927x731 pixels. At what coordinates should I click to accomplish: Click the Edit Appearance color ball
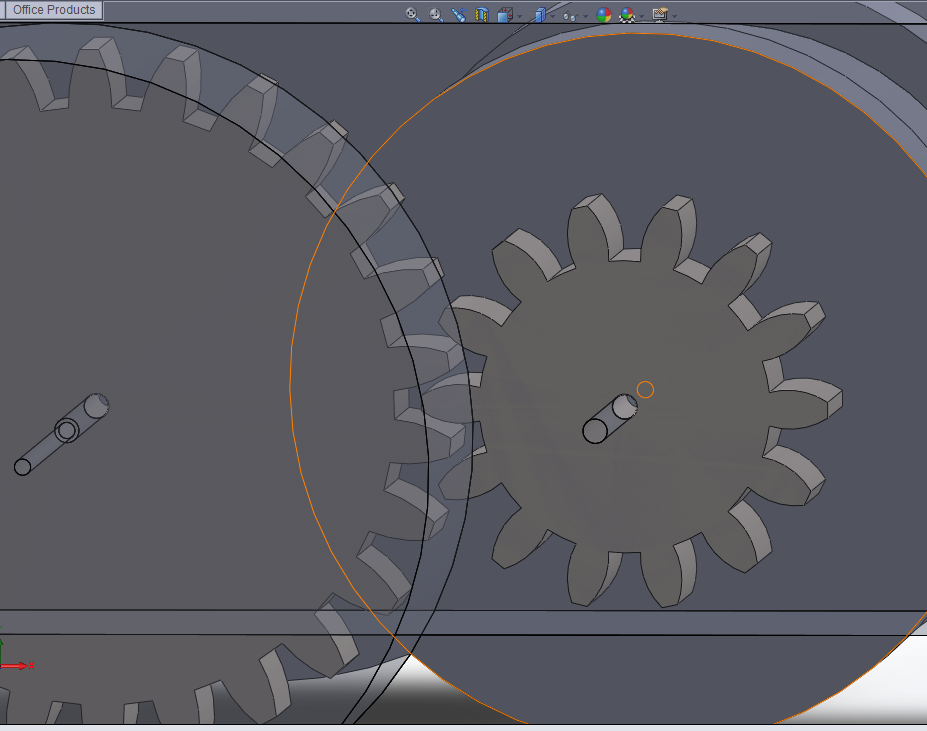604,15
